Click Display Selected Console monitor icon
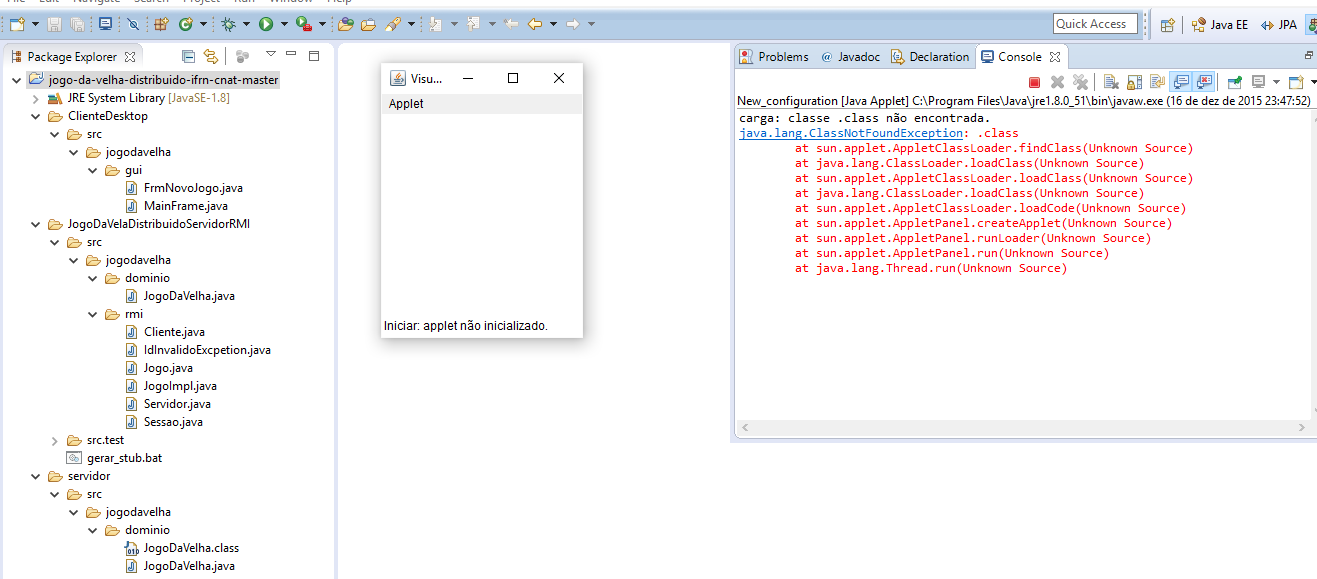This screenshot has height=579, width=1317. [x=1258, y=82]
